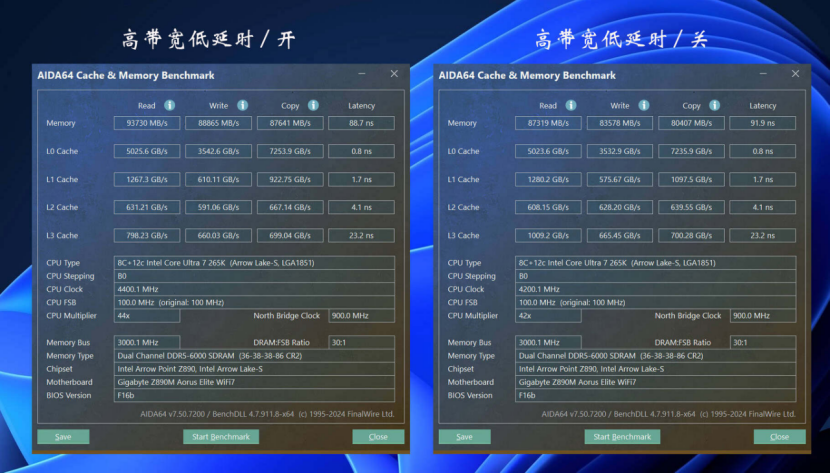Click Save button in right AIDA64 window

click(464, 436)
